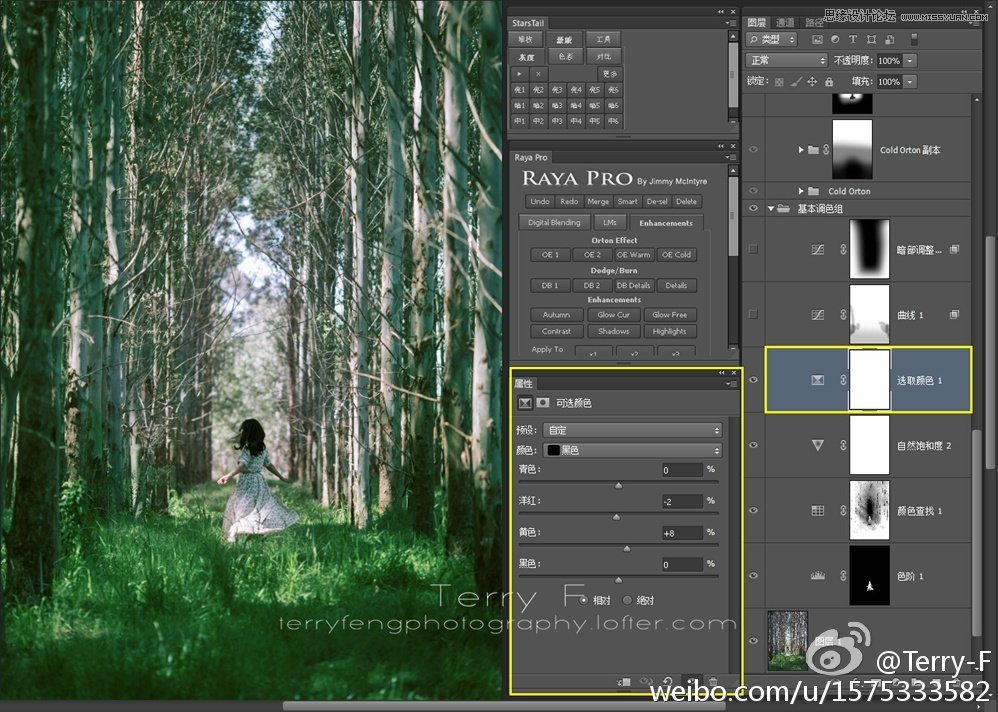Click the 青色 cyan slider handle

click(619, 486)
